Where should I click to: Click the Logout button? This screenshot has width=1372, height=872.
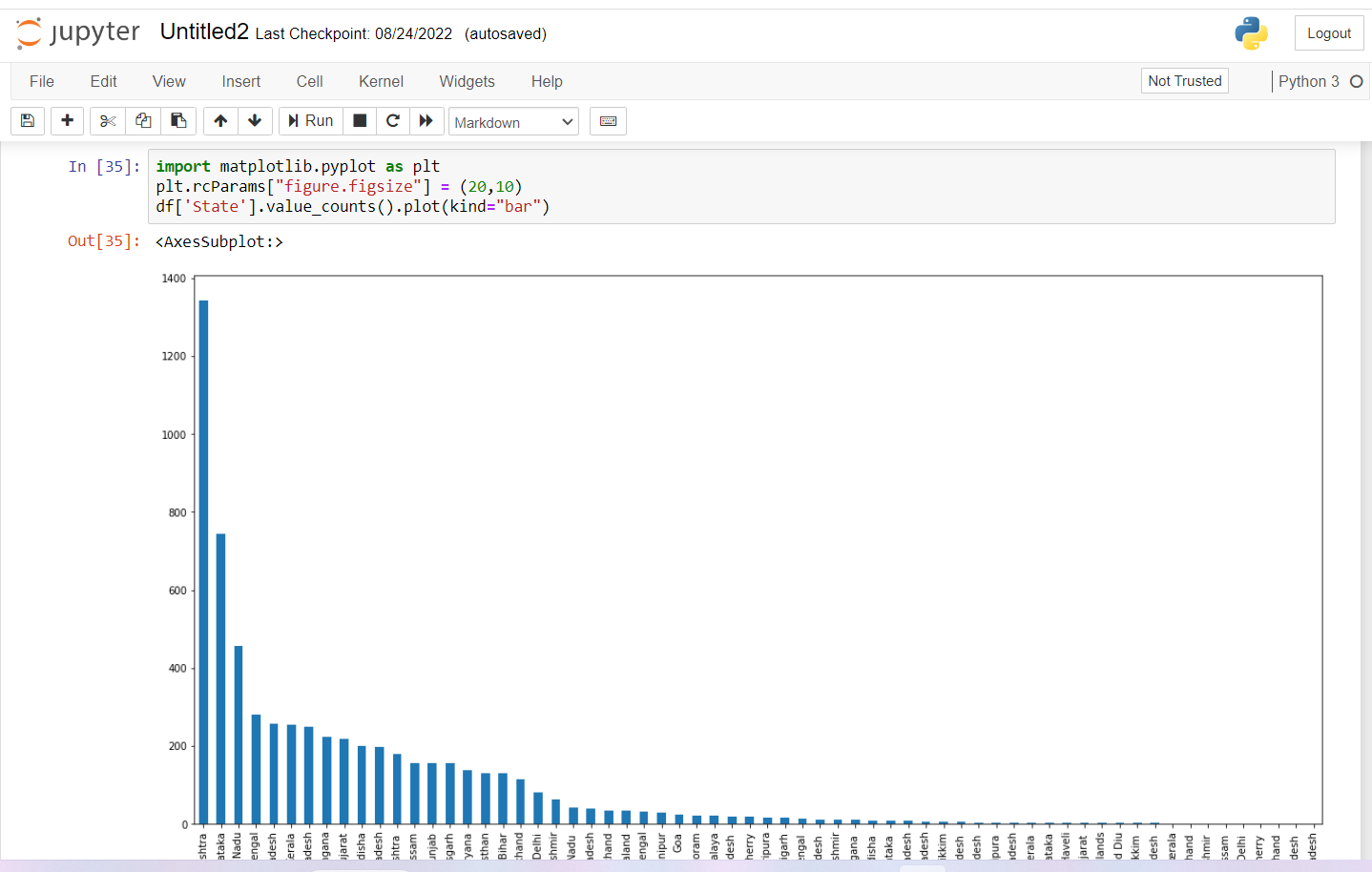pyautogui.click(x=1328, y=33)
